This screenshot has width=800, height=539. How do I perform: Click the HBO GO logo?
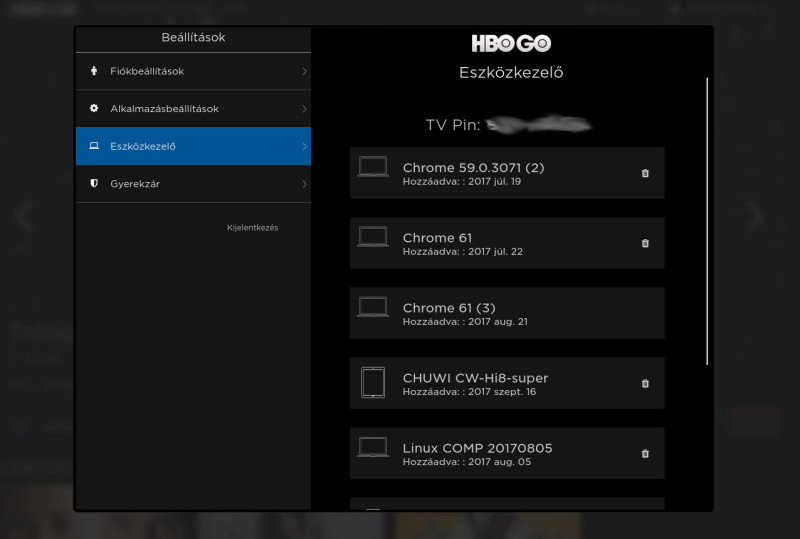click(x=511, y=43)
